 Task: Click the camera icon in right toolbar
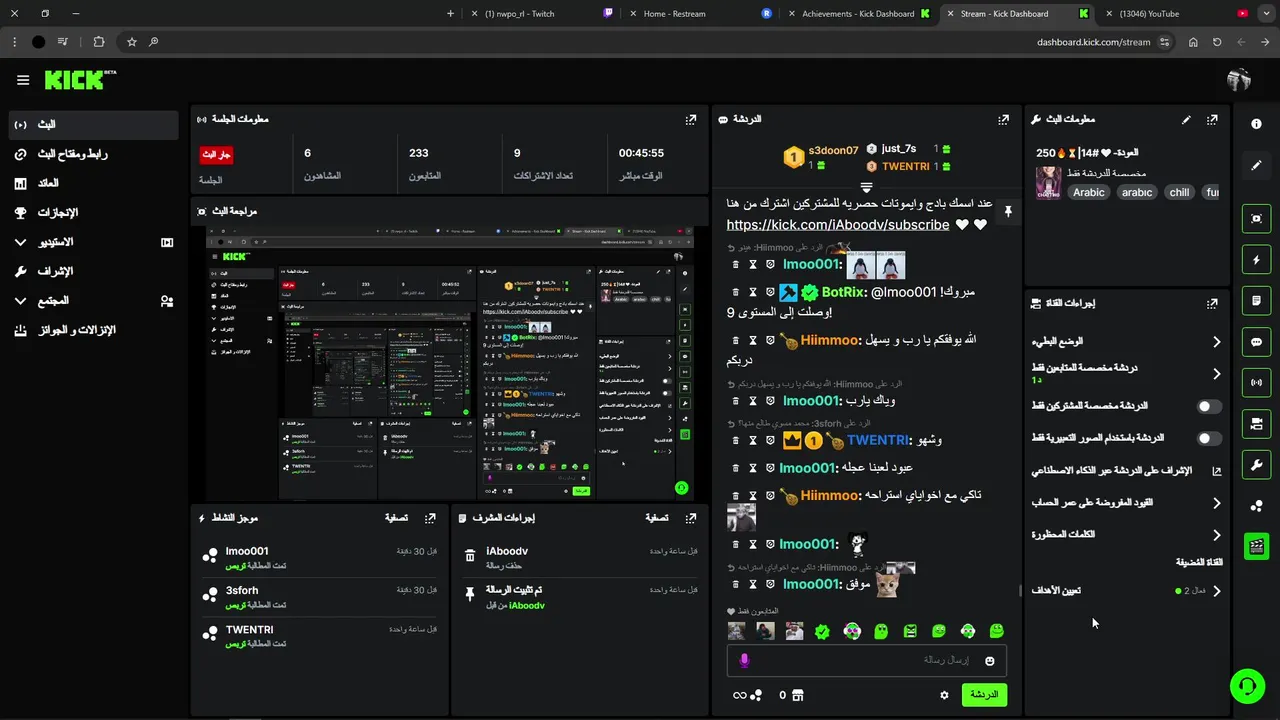[1256, 424]
